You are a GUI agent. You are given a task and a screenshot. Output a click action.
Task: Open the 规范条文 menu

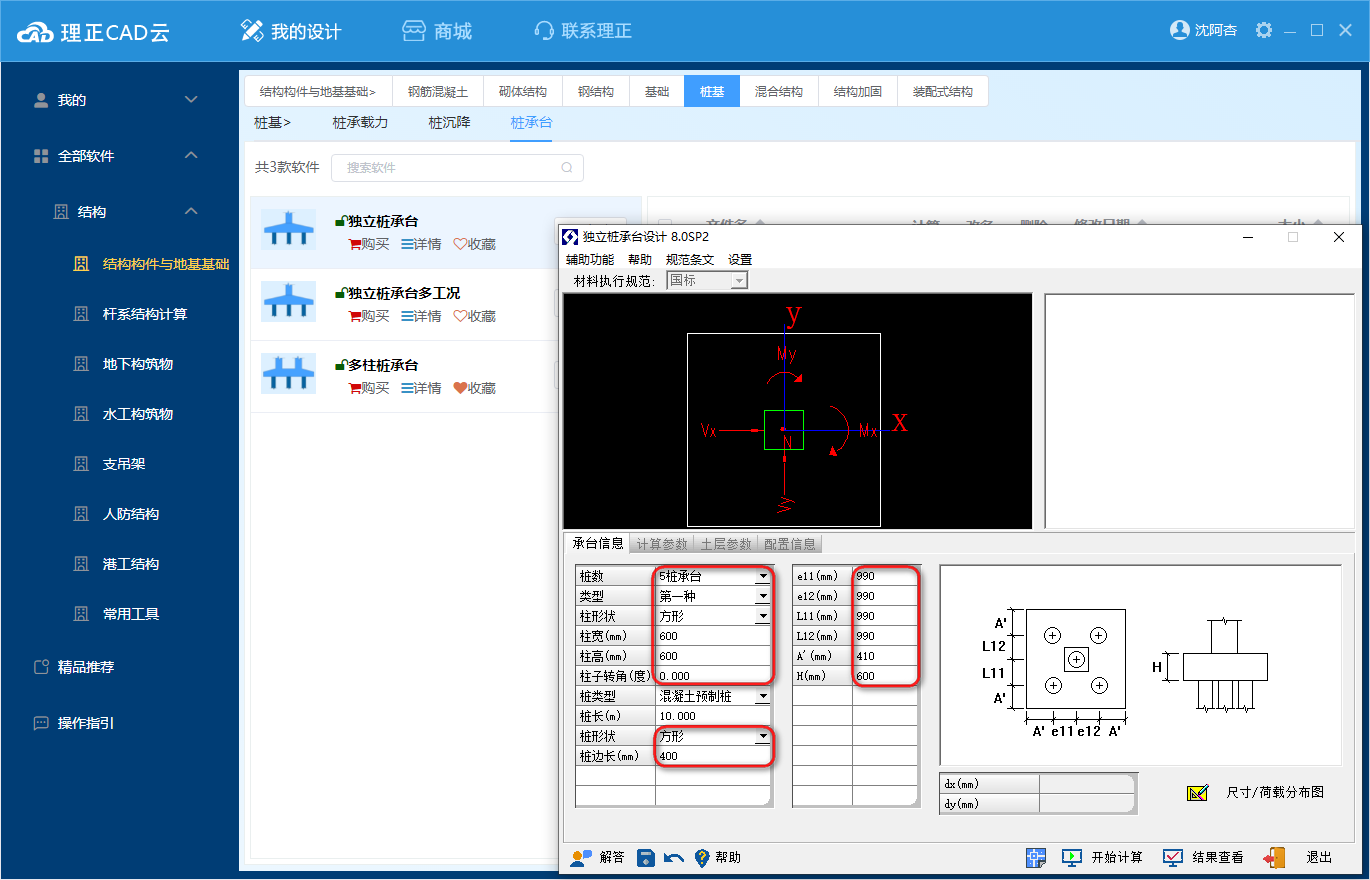point(690,260)
